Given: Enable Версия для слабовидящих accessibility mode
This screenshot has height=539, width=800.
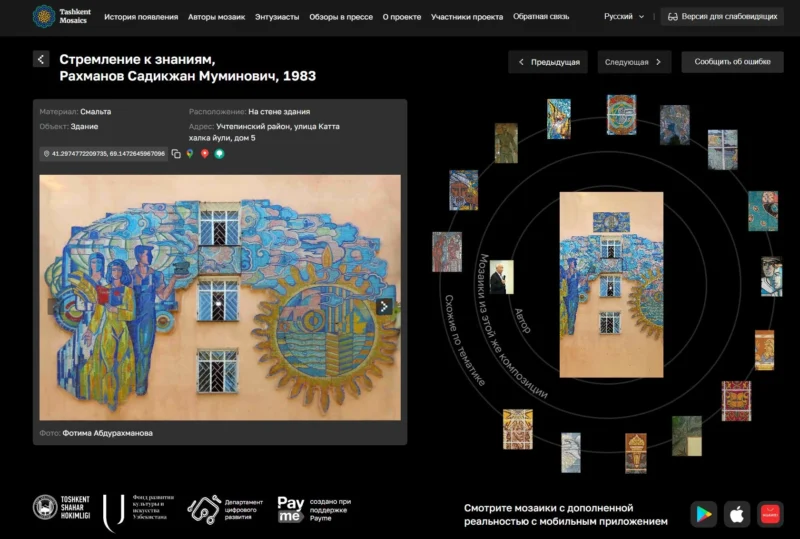Looking at the screenshot, I should (x=722, y=17).
